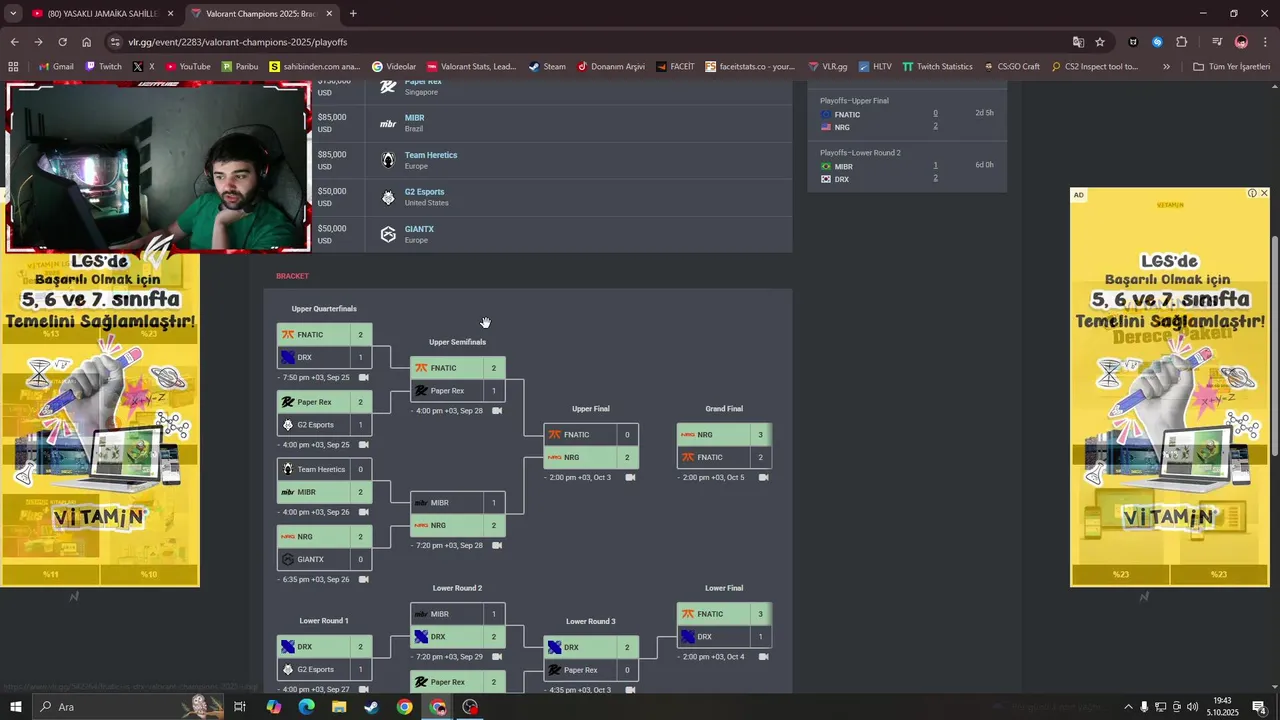Click the GIANTX logo in the prize list
Screen dimensions: 1280x720
pos(388,234)
